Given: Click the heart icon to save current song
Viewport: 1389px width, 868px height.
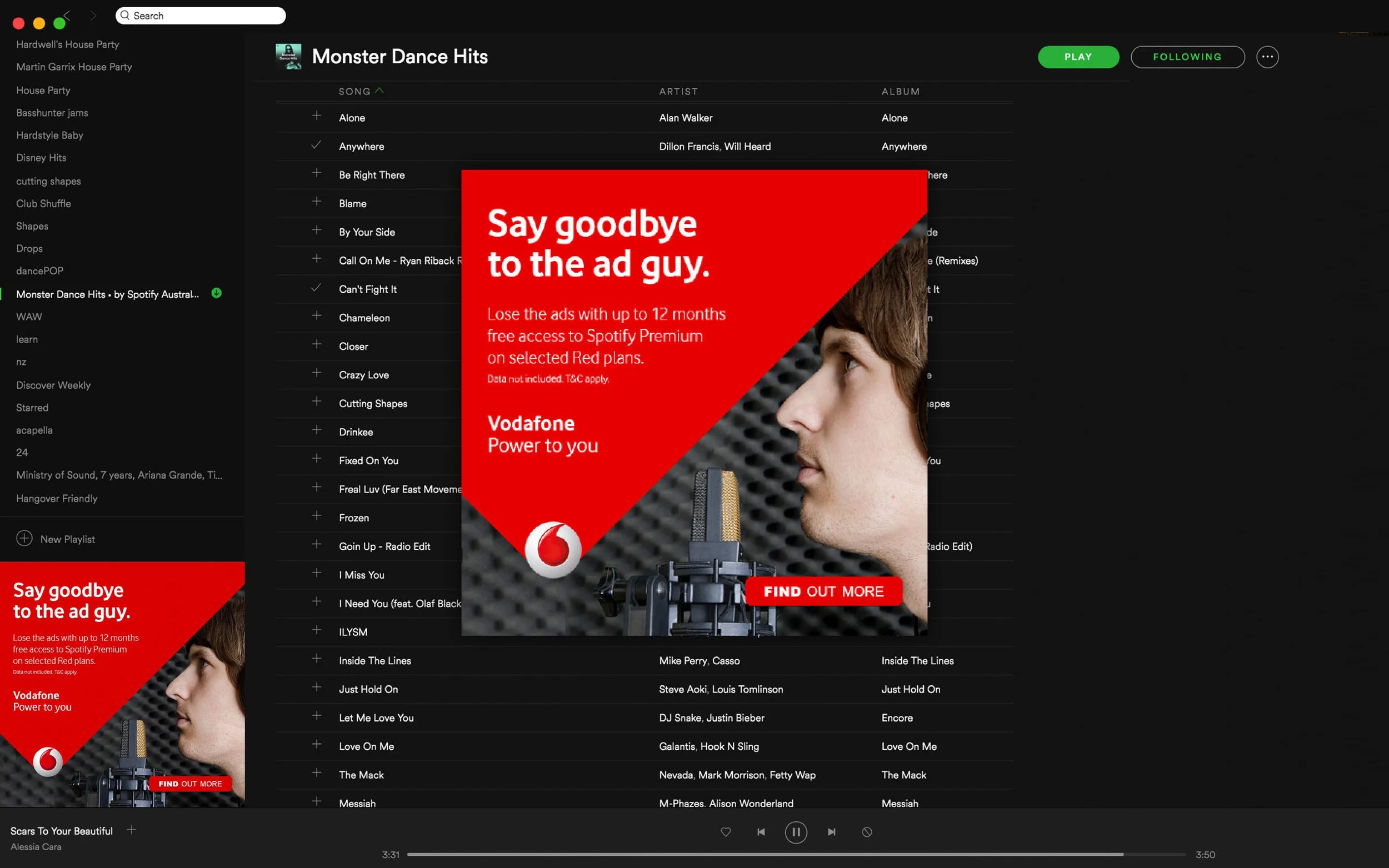Looking at the screenshot, I should 726,832.
